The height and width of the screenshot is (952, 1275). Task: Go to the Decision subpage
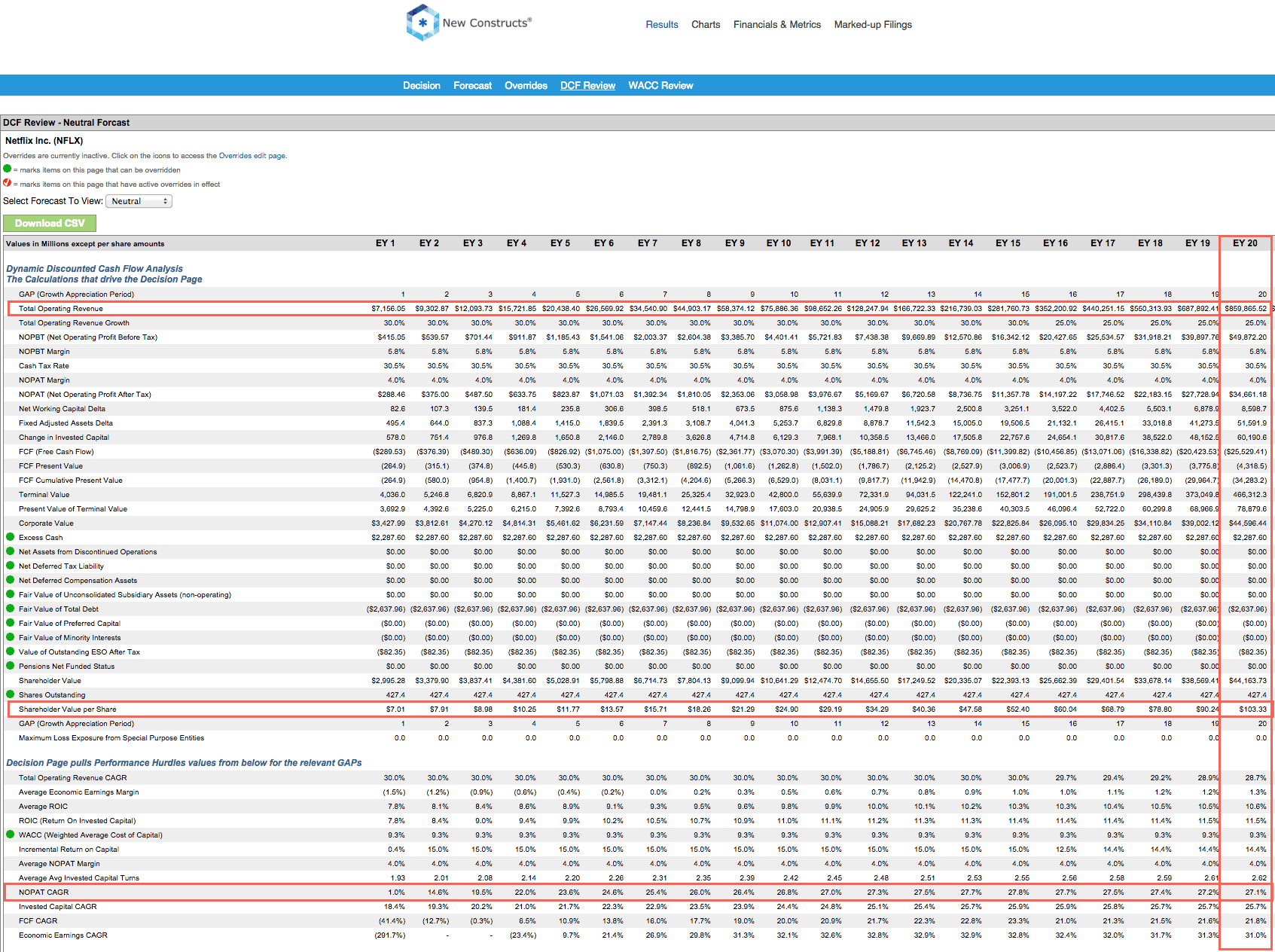[x=422, y=86]
